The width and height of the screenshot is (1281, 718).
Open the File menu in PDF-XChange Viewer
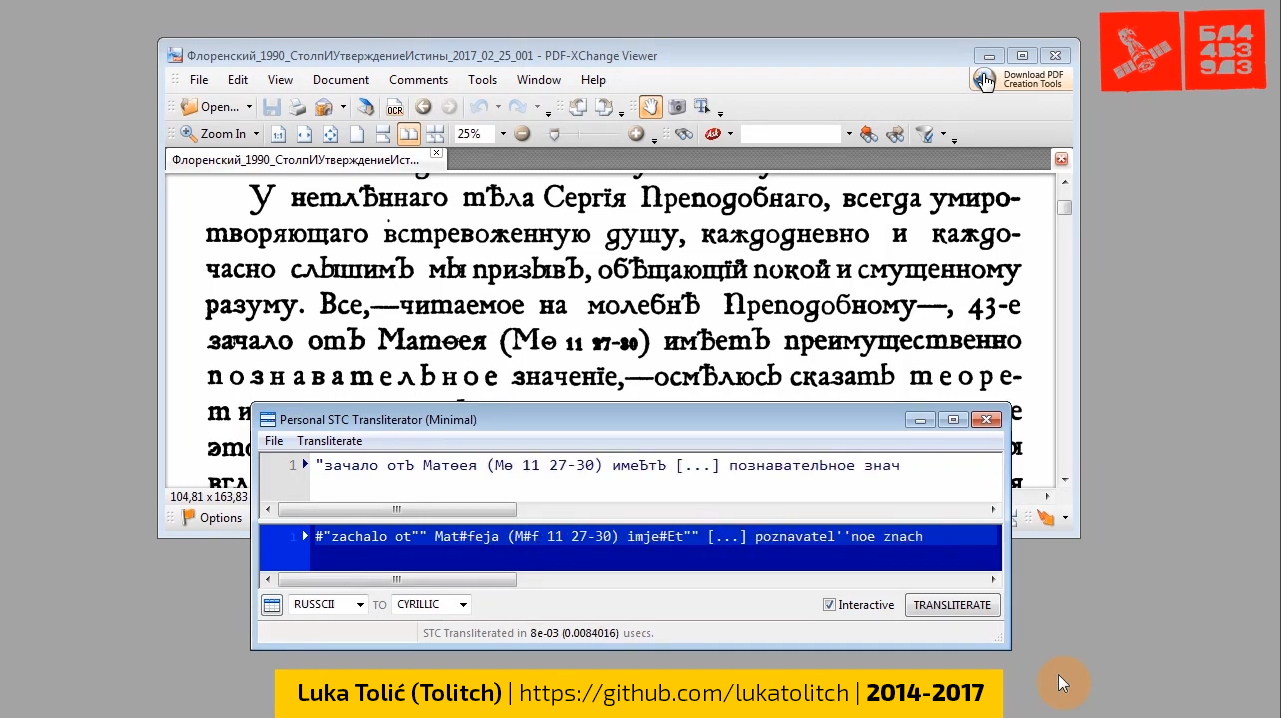199,80
